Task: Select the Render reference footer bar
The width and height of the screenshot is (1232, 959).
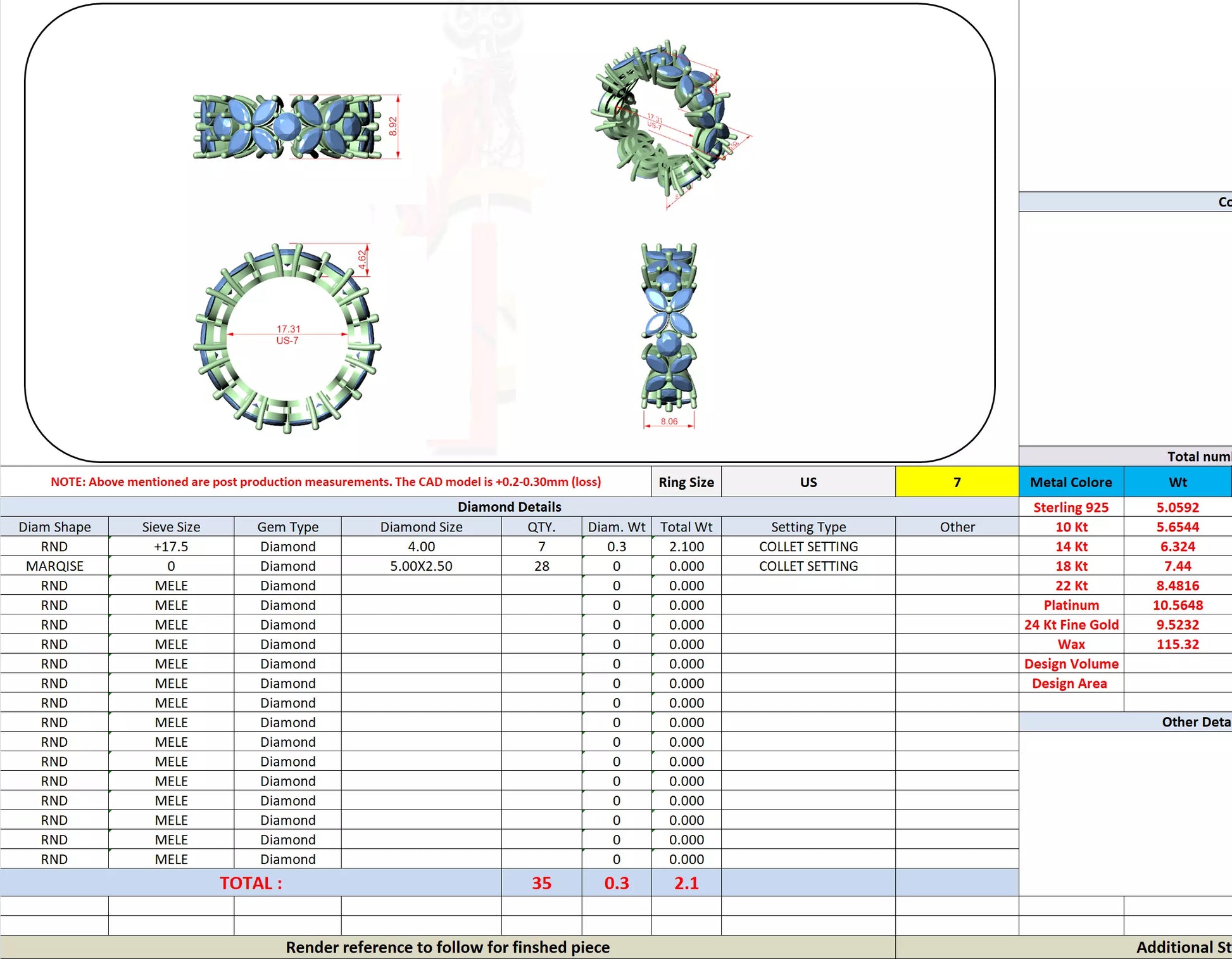Action: coord(448,947)
